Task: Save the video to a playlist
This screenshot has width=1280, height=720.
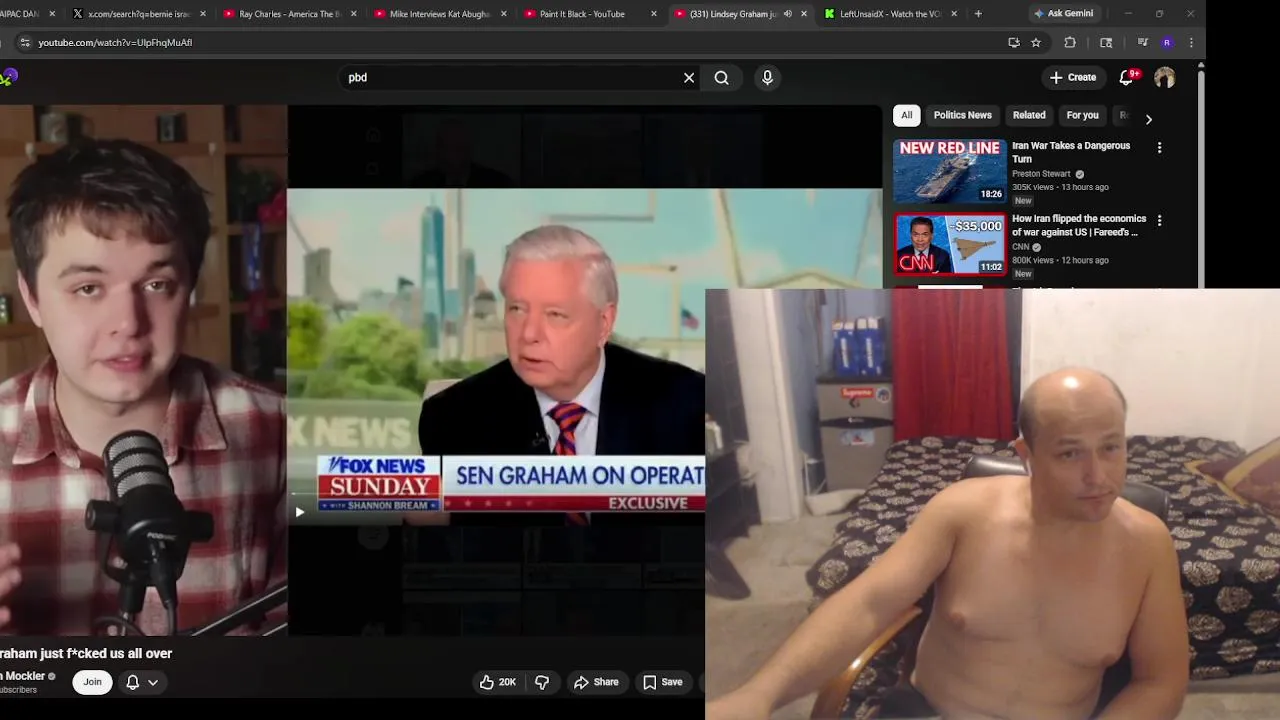Action: pyautogui.click(x=662, y=682)
